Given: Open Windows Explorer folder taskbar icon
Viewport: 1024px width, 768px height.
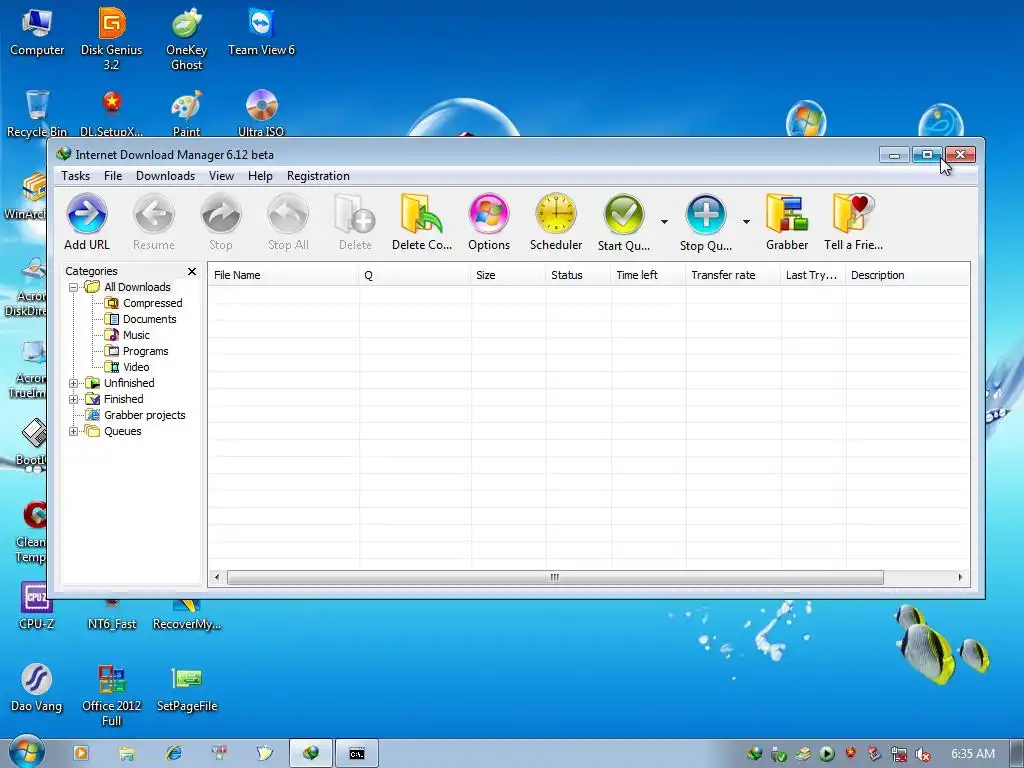Looking at the screenshot, I should coord(127,753).
